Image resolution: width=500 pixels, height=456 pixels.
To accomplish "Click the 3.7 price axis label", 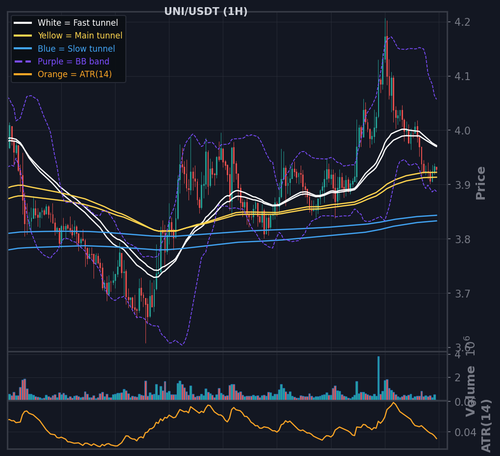I will tap(463, 293).
